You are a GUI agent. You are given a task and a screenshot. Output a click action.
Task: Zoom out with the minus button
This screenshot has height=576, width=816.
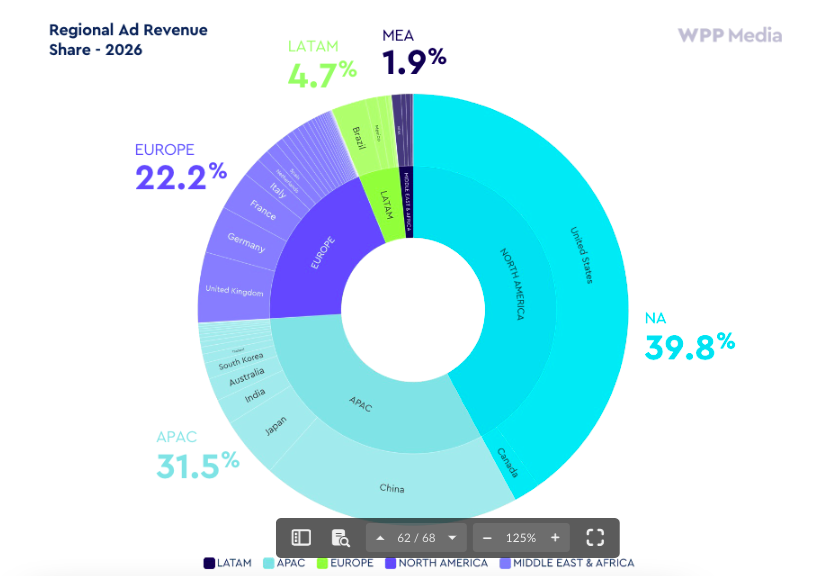pos(487,538)
